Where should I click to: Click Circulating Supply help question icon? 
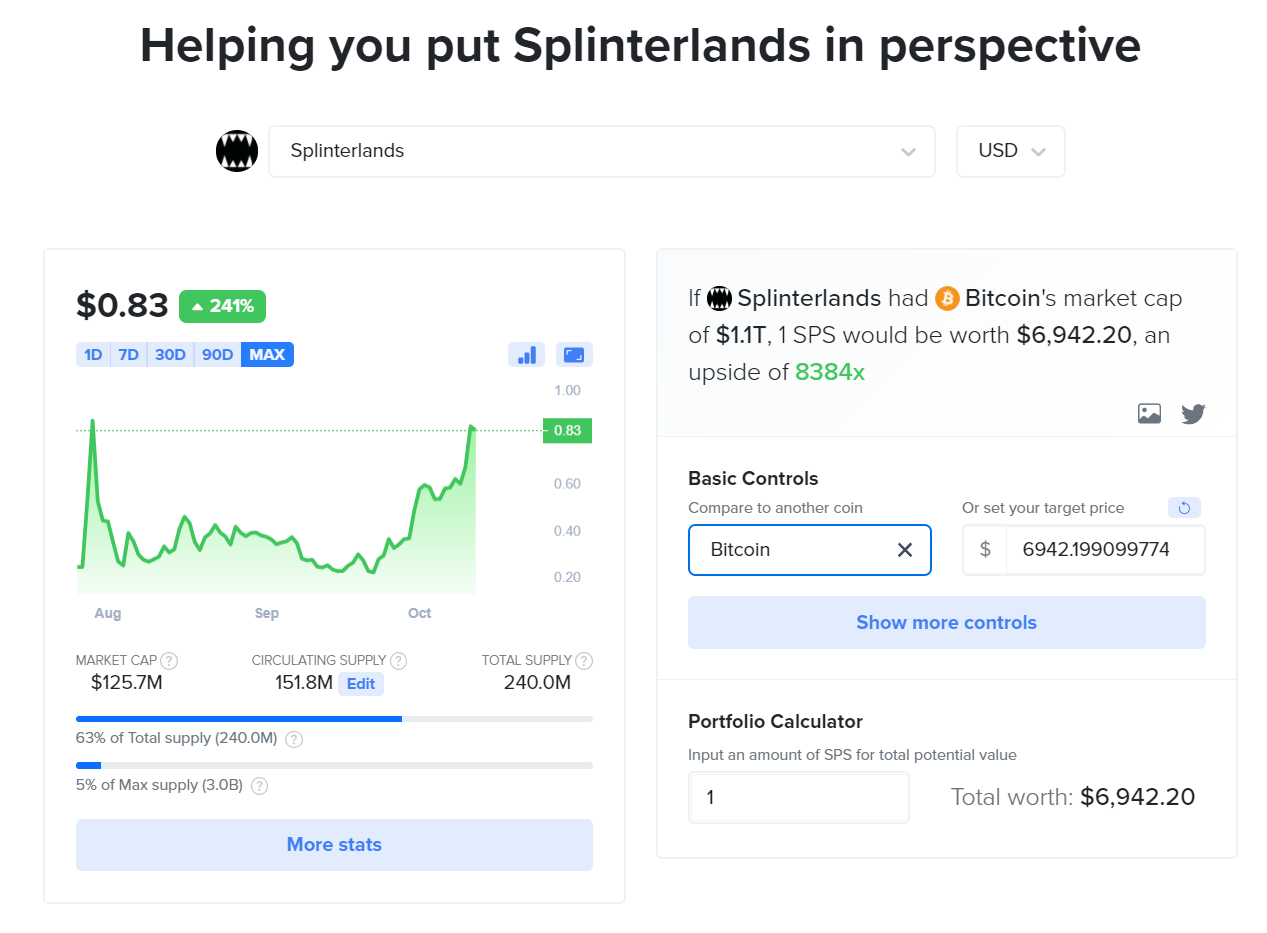click(x=398, y=661)
